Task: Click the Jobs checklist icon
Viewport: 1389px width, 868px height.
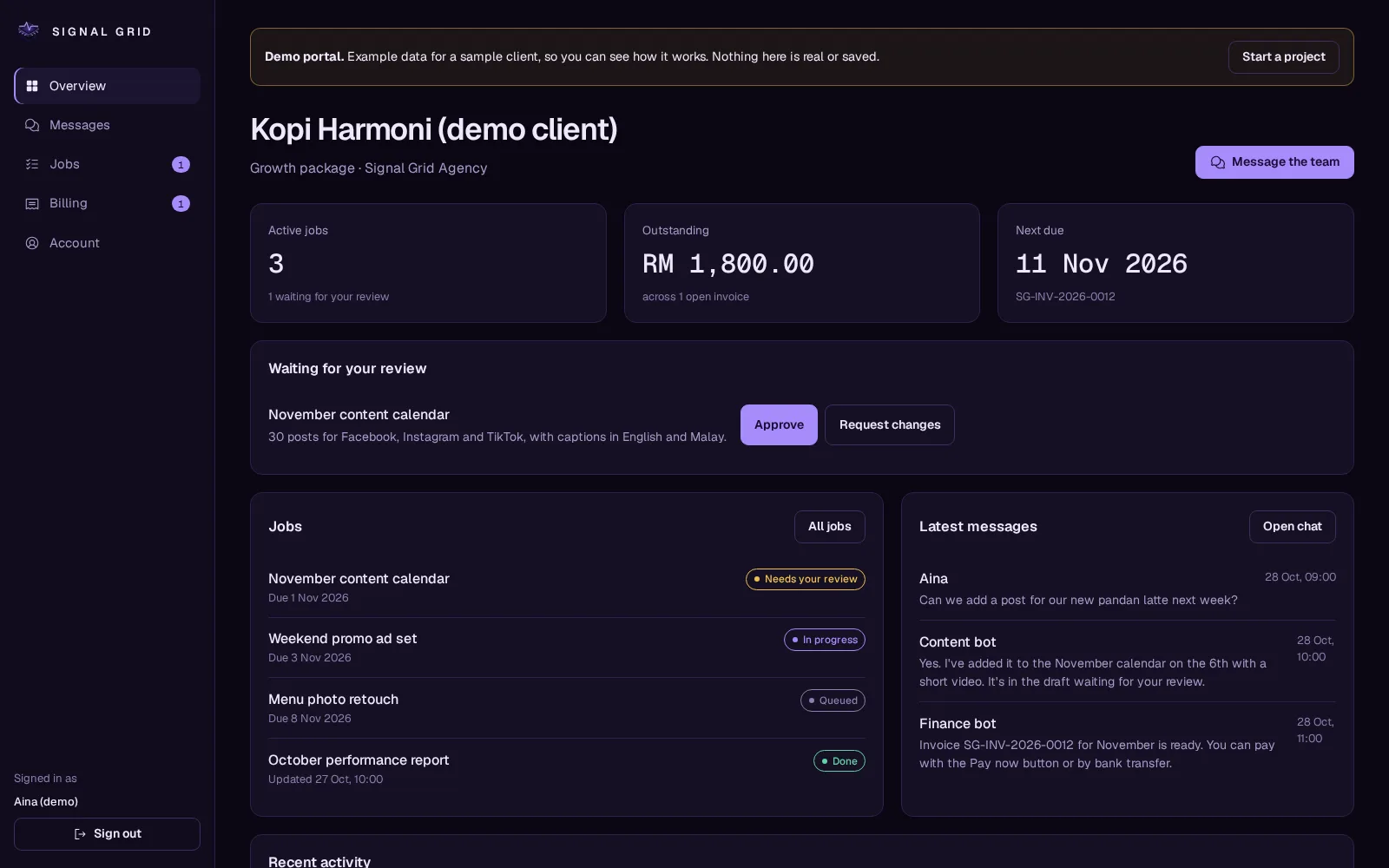Action: [32, 164]
